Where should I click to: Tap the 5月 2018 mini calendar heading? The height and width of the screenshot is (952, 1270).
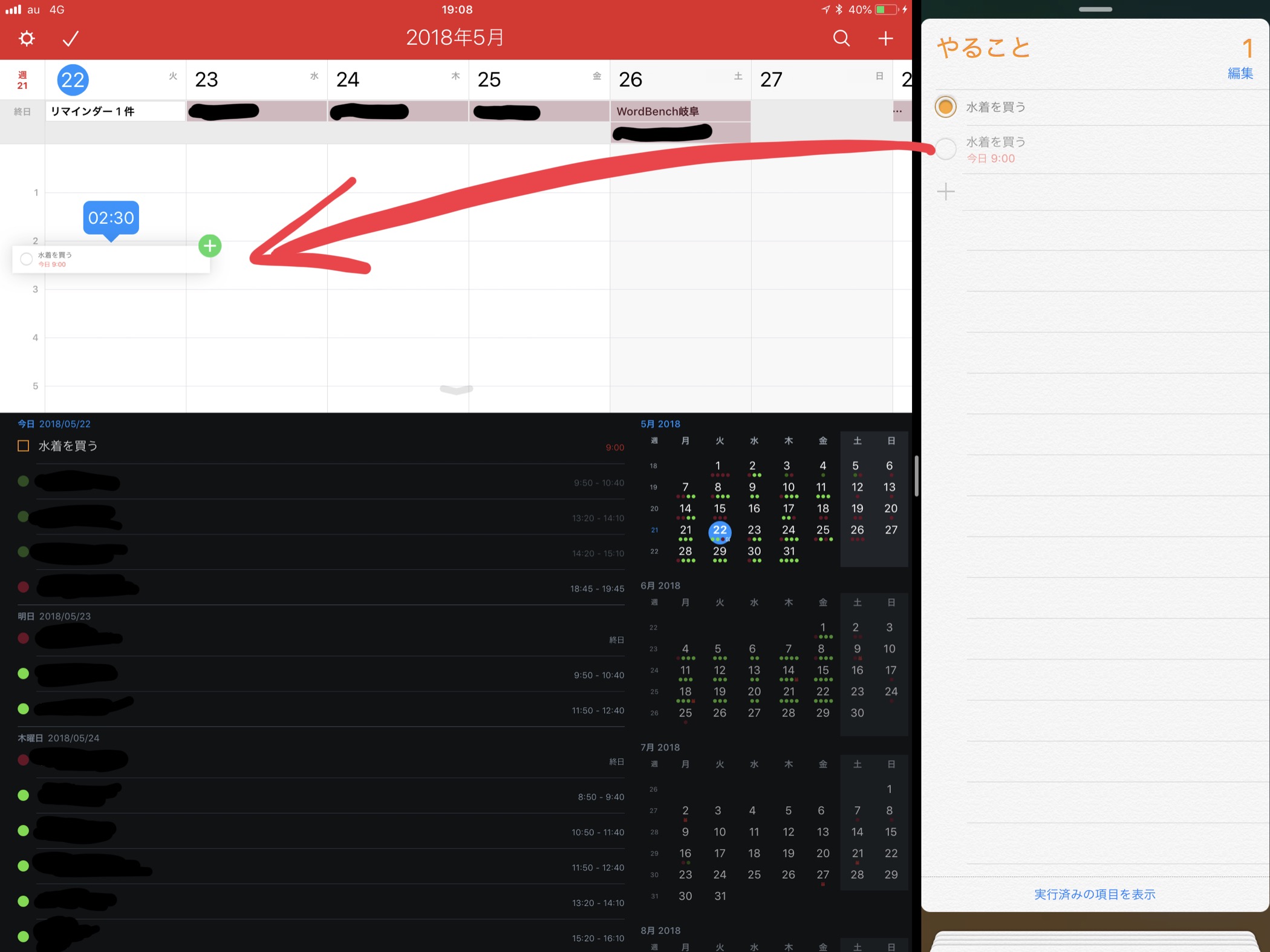tap(660, 423)
